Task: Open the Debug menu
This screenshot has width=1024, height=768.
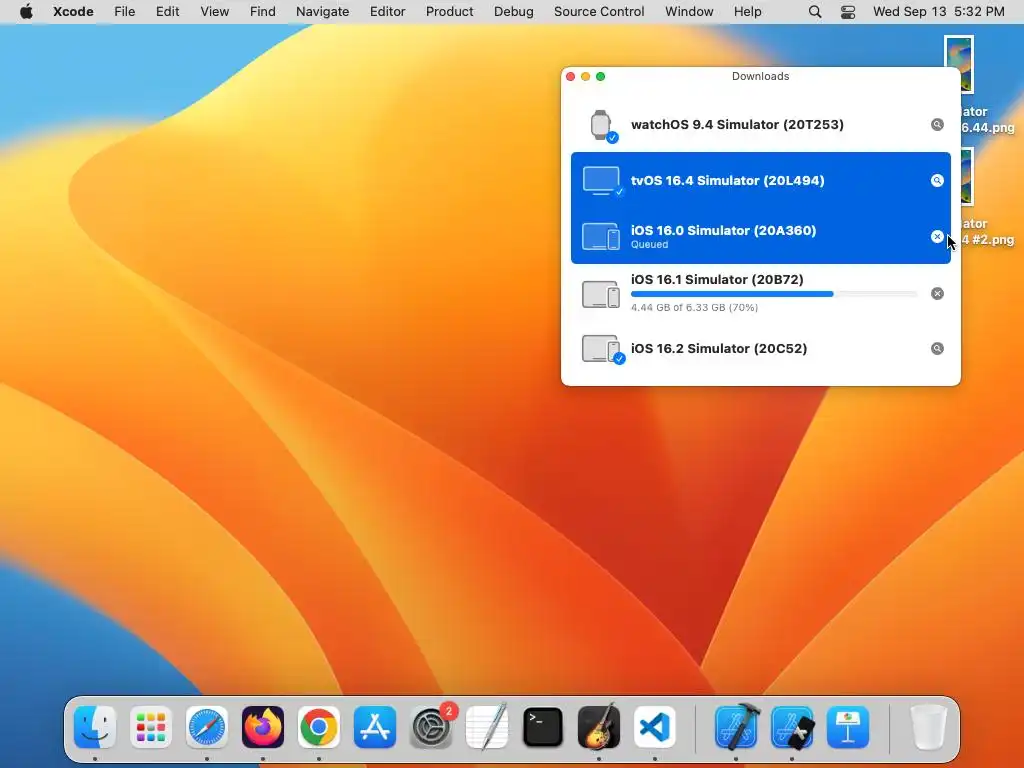Action: point(513,12)
